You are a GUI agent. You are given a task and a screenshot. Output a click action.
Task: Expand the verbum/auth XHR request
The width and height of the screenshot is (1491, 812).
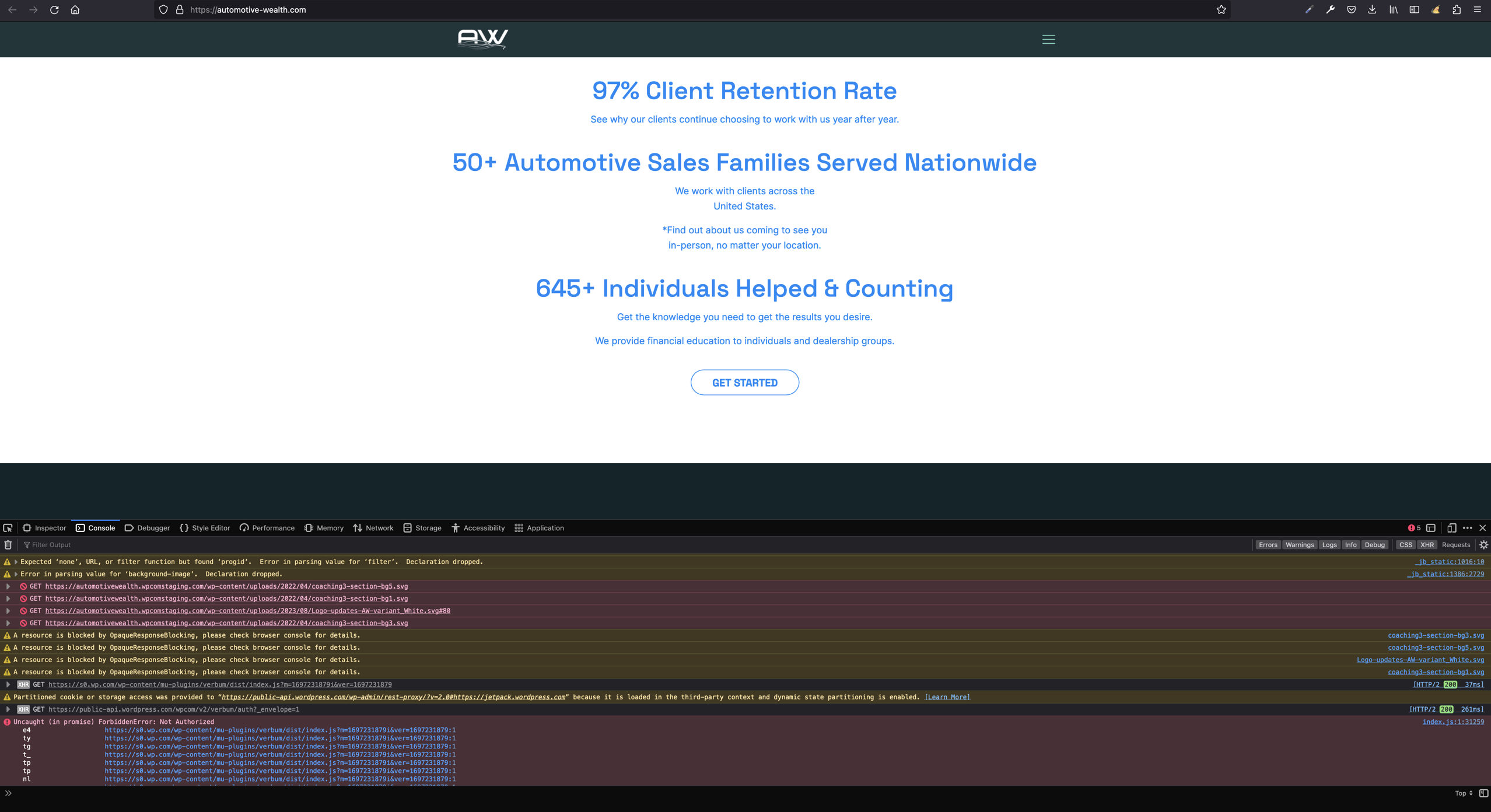[x=8, y=710]
